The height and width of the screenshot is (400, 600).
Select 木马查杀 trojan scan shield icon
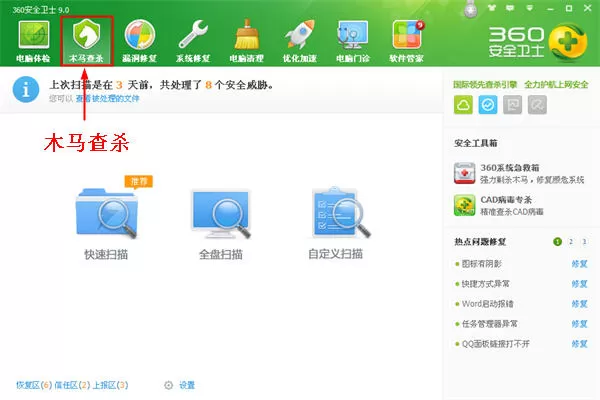[x=86, y=35]
